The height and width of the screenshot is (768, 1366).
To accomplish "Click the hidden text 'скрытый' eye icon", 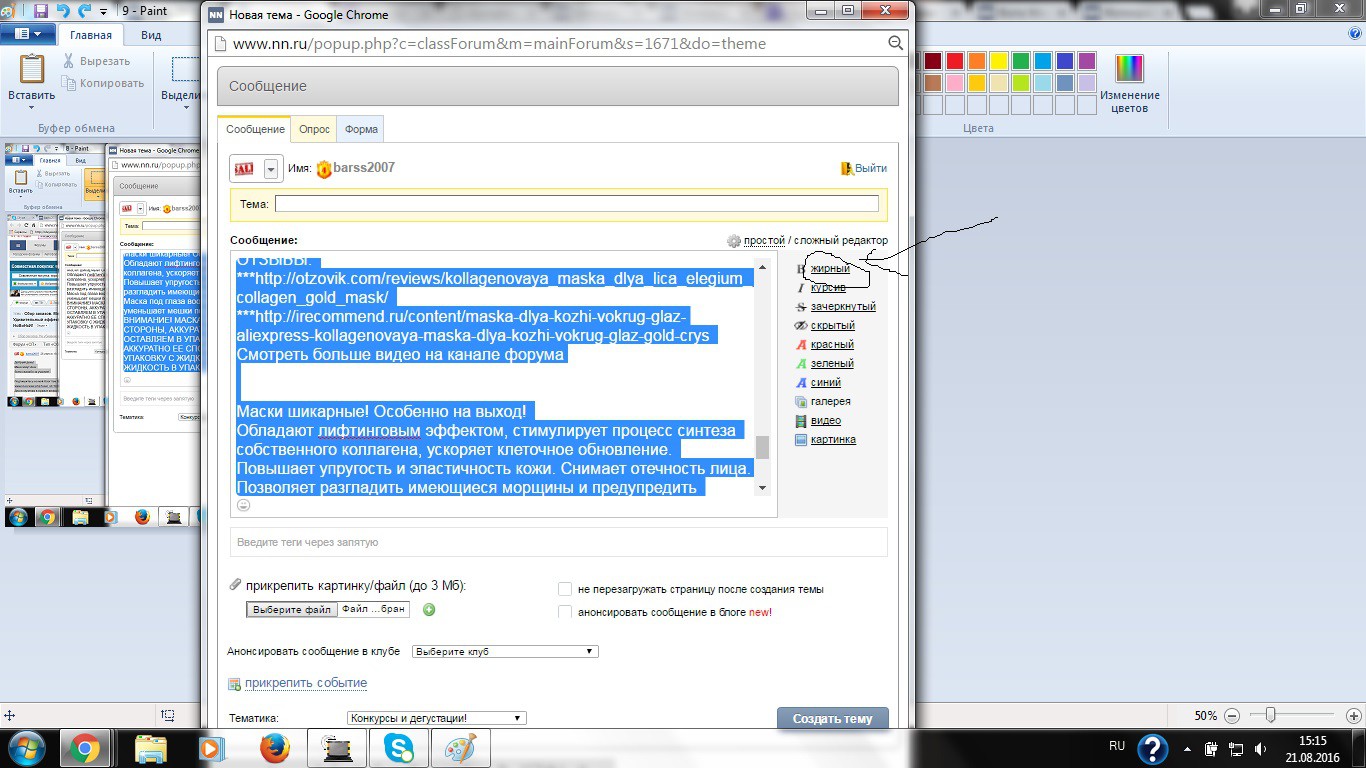I will tap(801, 326).
